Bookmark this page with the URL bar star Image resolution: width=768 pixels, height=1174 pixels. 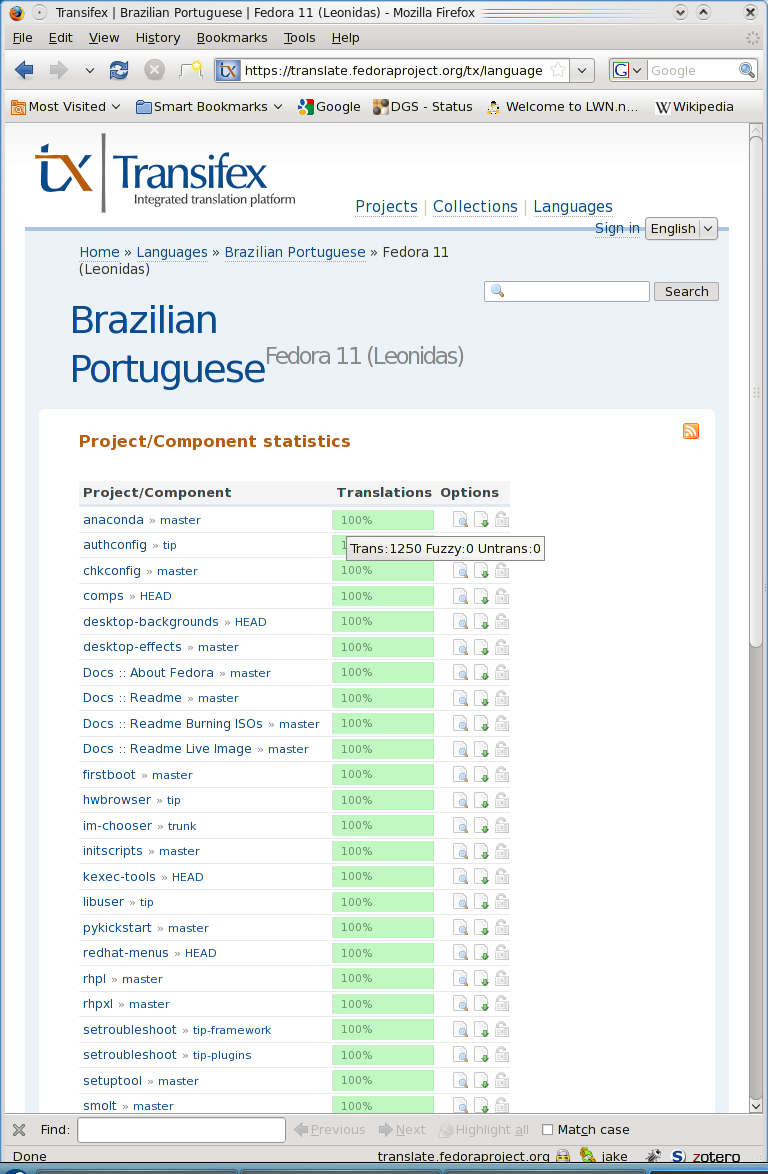click(558, 70)
